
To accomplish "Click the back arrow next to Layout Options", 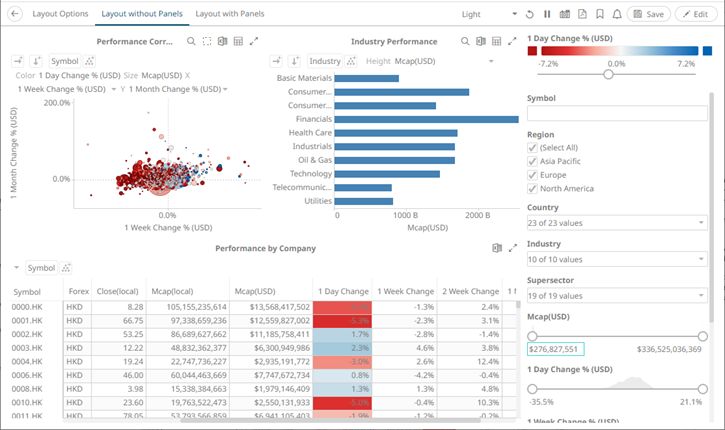I will [16, 14].
